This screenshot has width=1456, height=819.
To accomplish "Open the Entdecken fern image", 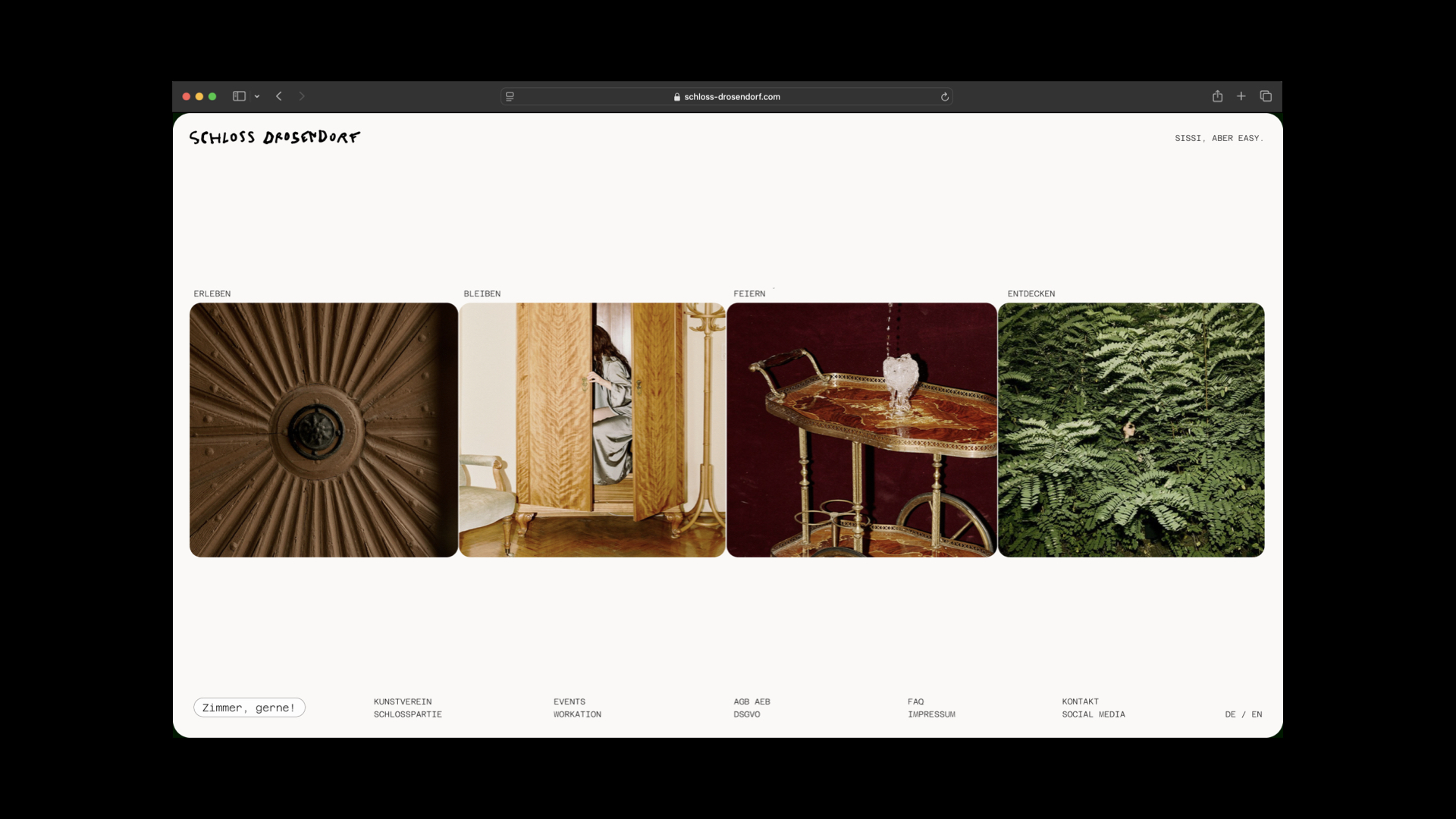I will click(x=1131, y=430).
